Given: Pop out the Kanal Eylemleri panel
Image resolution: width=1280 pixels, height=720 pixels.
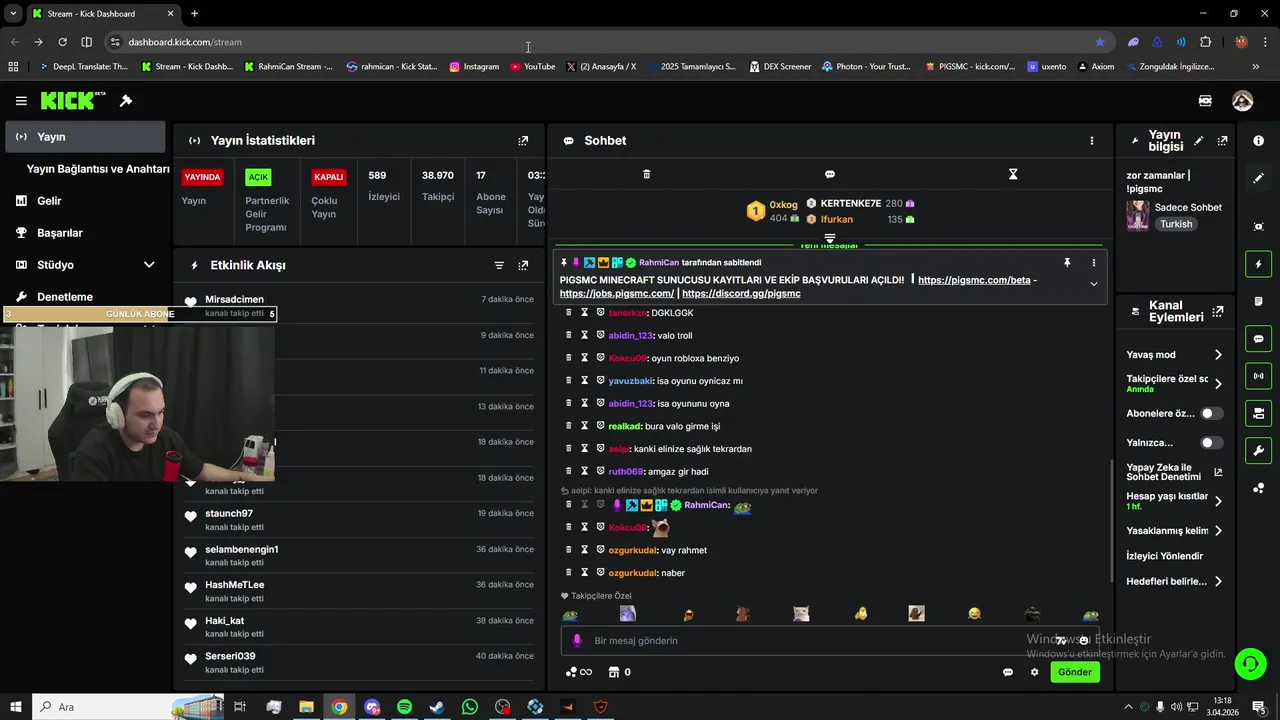Looking at the screenshot, I should coord(1218,312).
